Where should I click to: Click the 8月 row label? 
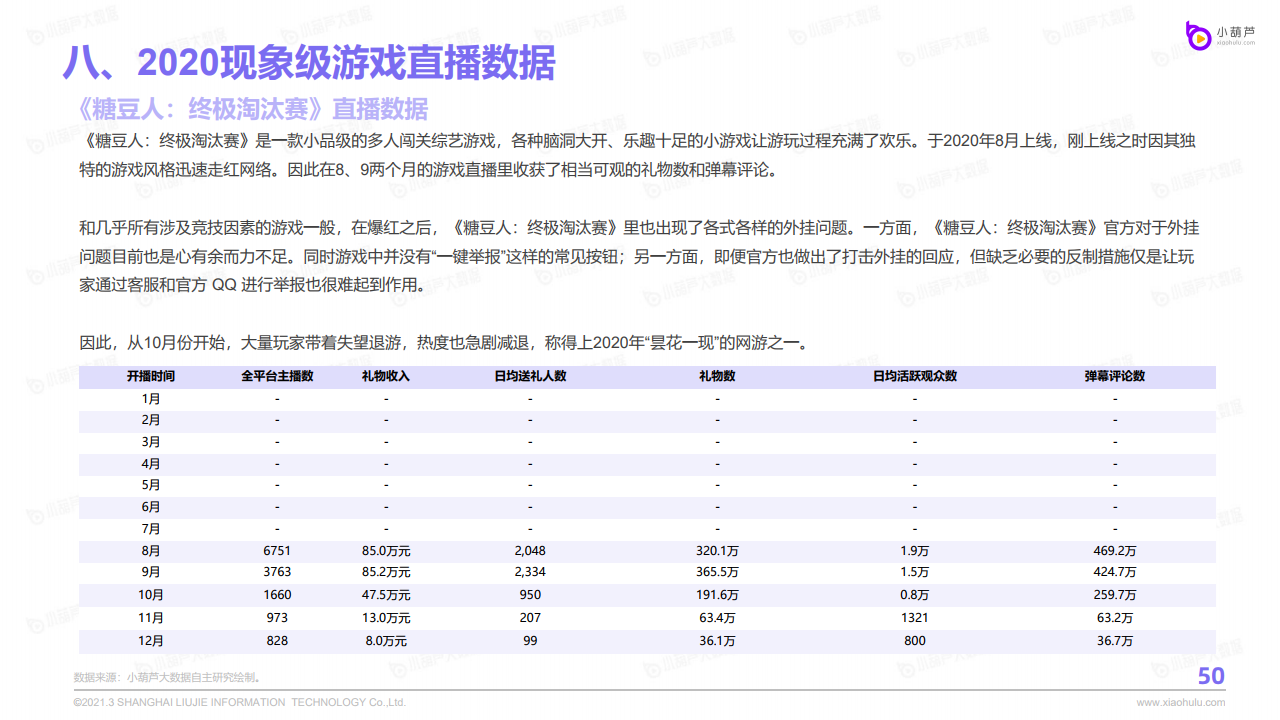[151, 551]
